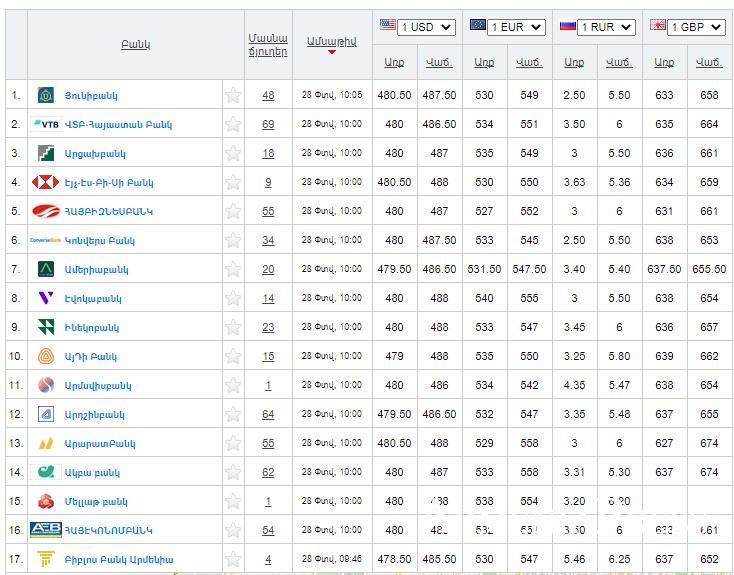Click the Inecobank logo icon
The height and width of the screenshot is (575, 734).
pyautogui.click(x=46, y=327)
